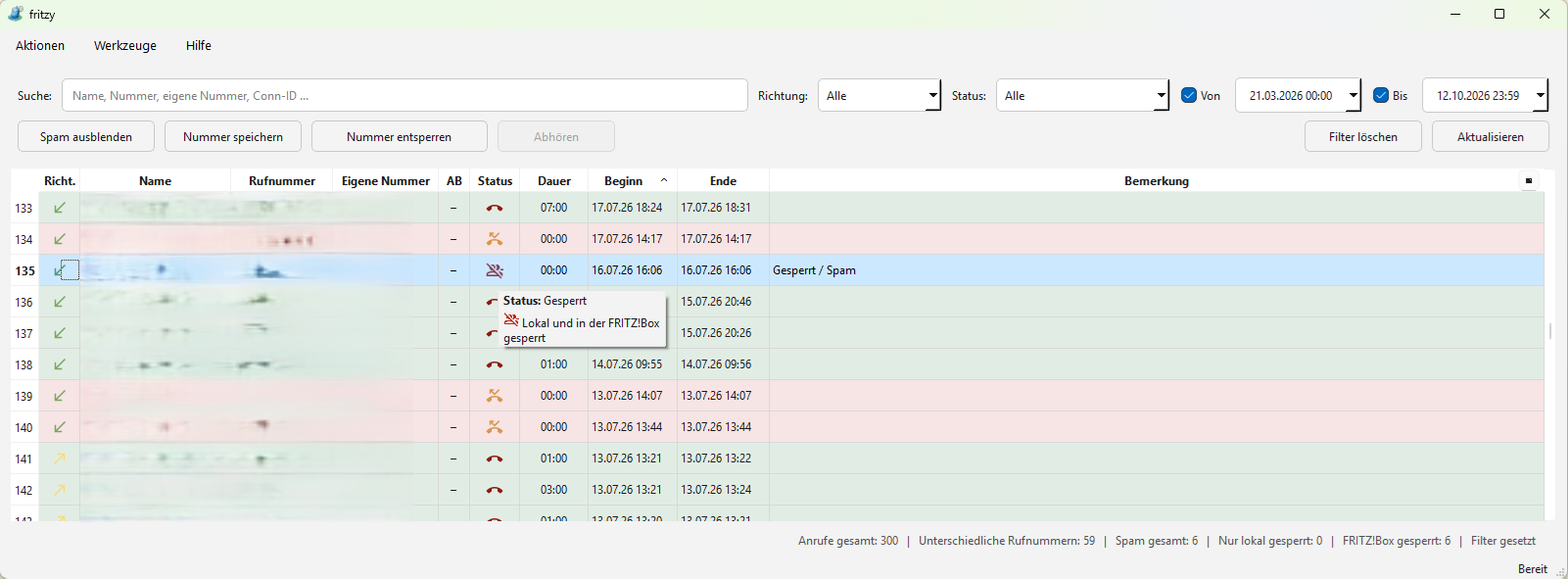
Task: Click the fritzy app icon in the title bar
Action: 16,14
